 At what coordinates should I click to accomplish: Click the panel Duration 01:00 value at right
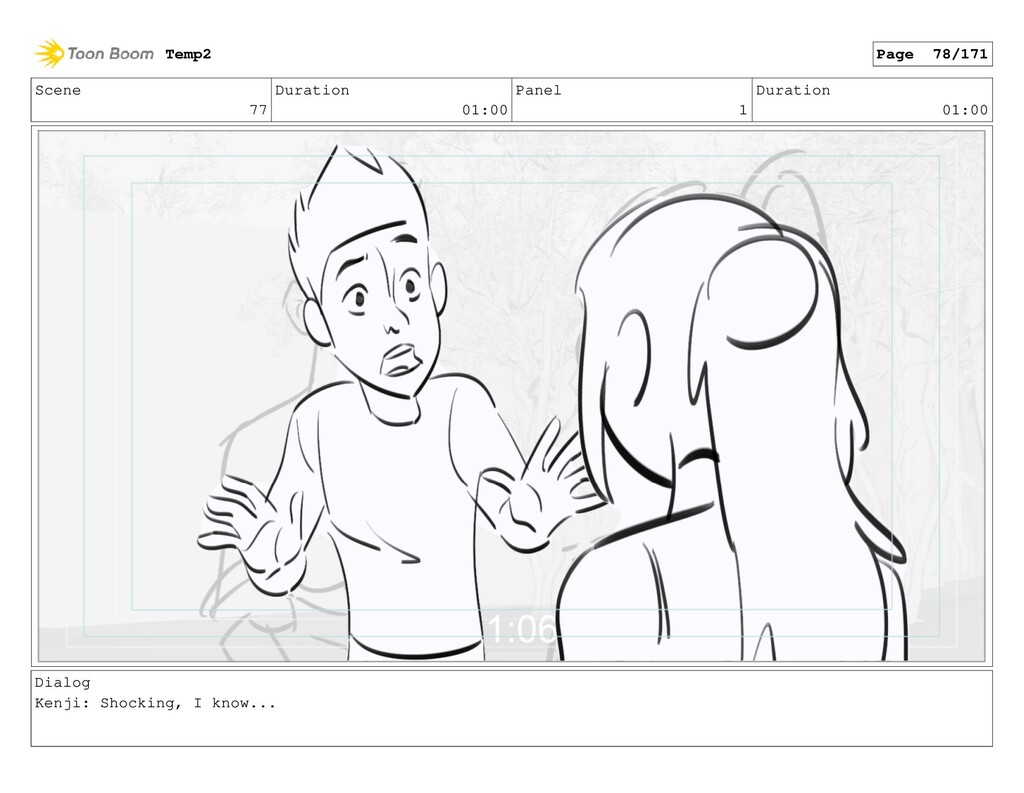pos(965,110)
